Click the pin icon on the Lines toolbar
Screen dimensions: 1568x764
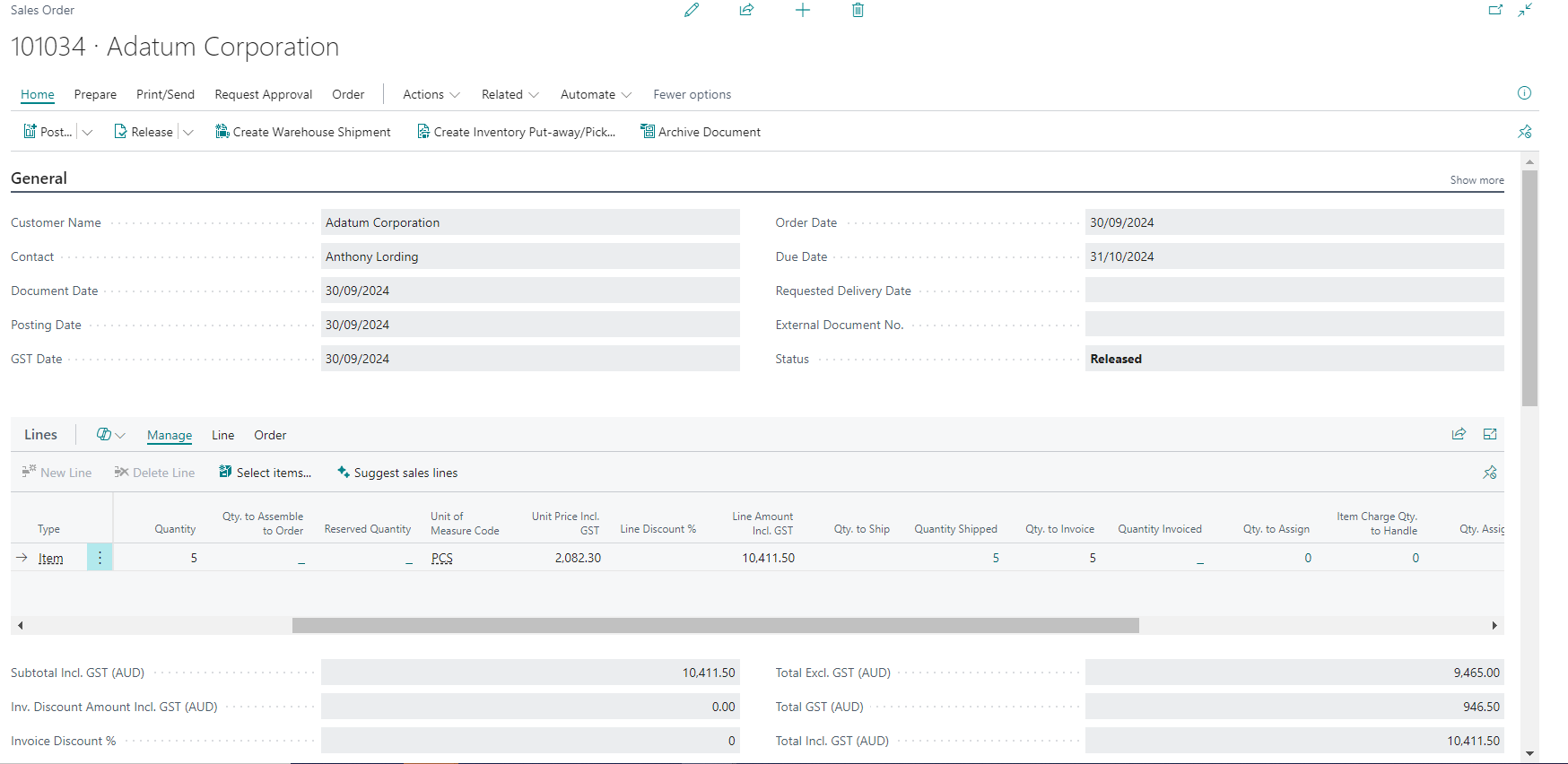tap(1490, 473)
